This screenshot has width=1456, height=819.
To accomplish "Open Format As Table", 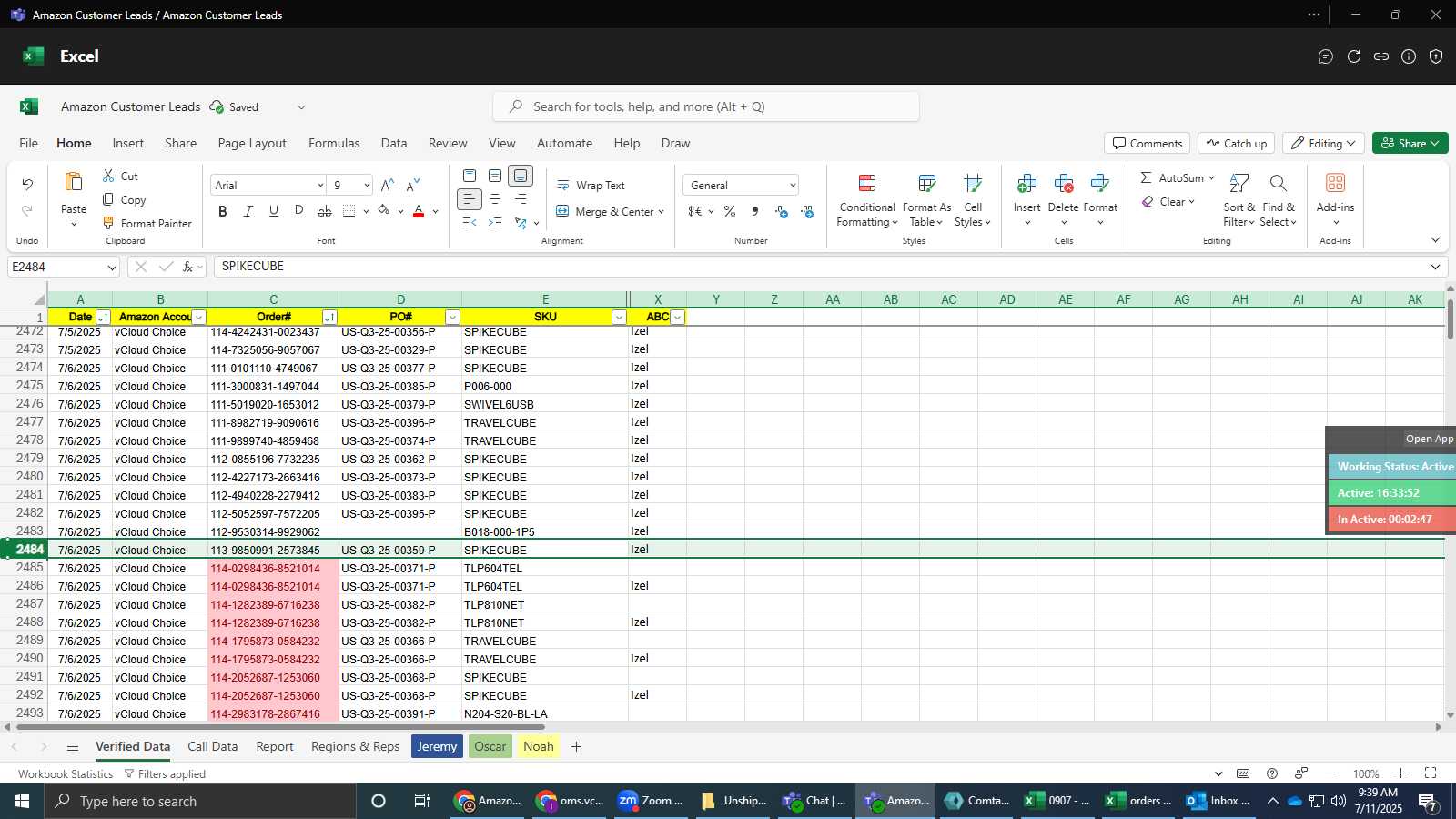I will pyautogui.click(x=926, y=200).
